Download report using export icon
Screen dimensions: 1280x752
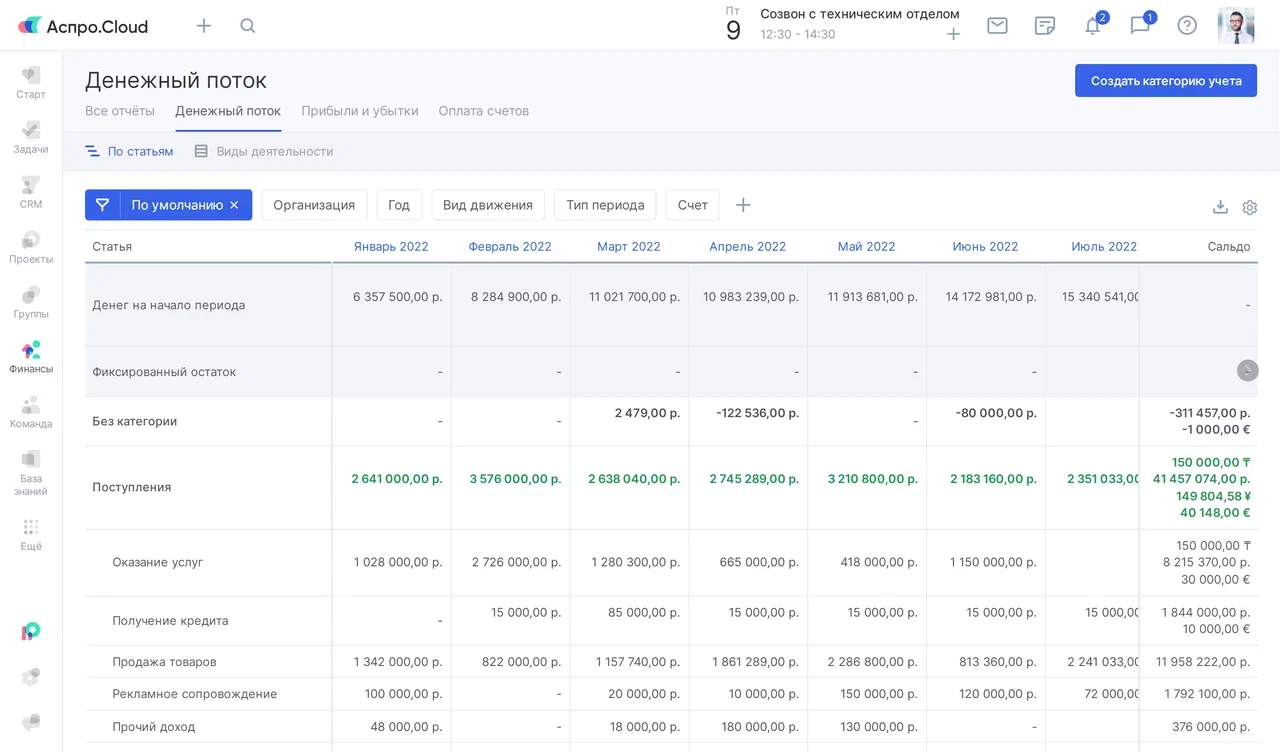[x=1220, y=207]
